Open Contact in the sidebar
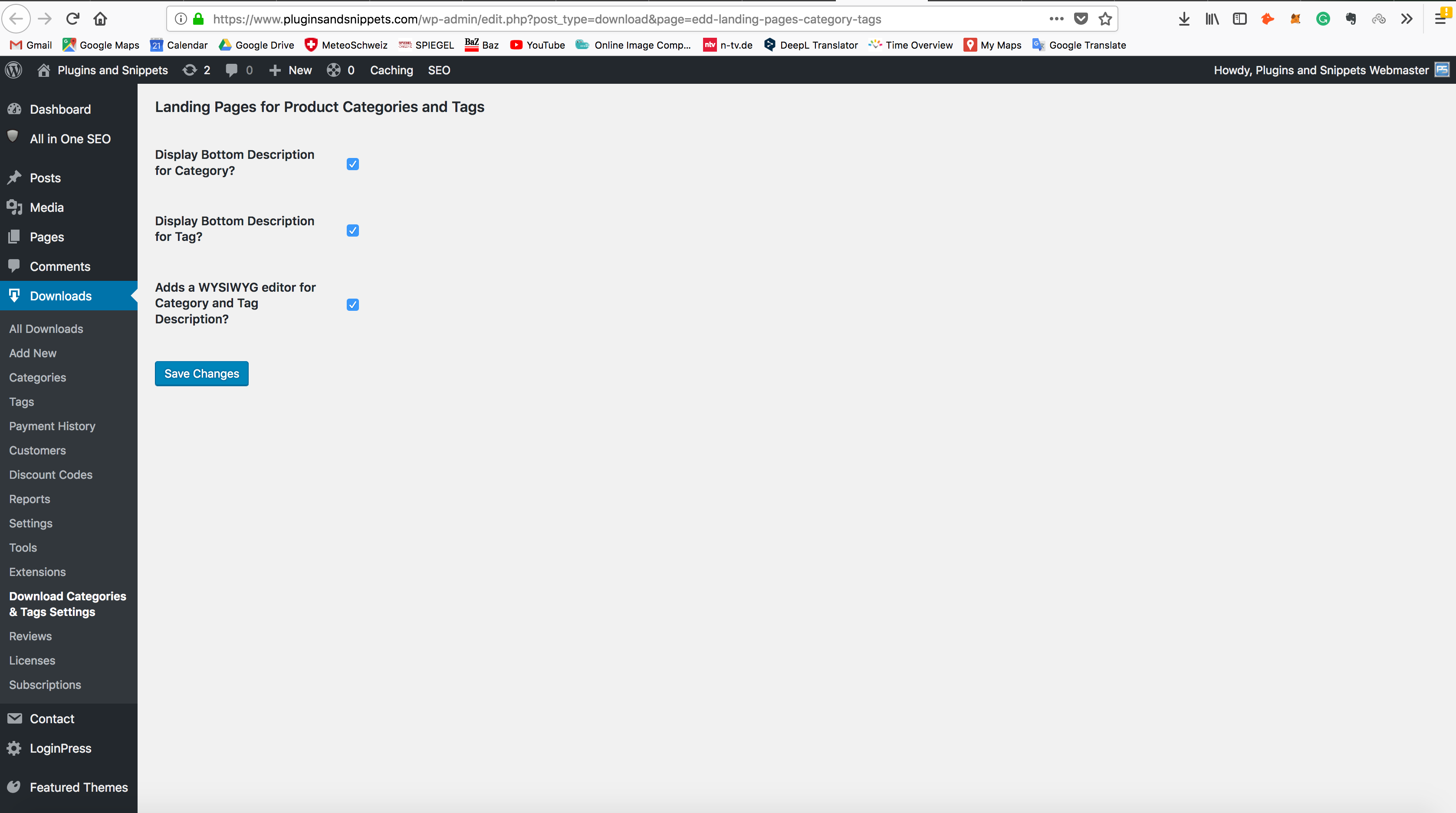 point(69,718)
